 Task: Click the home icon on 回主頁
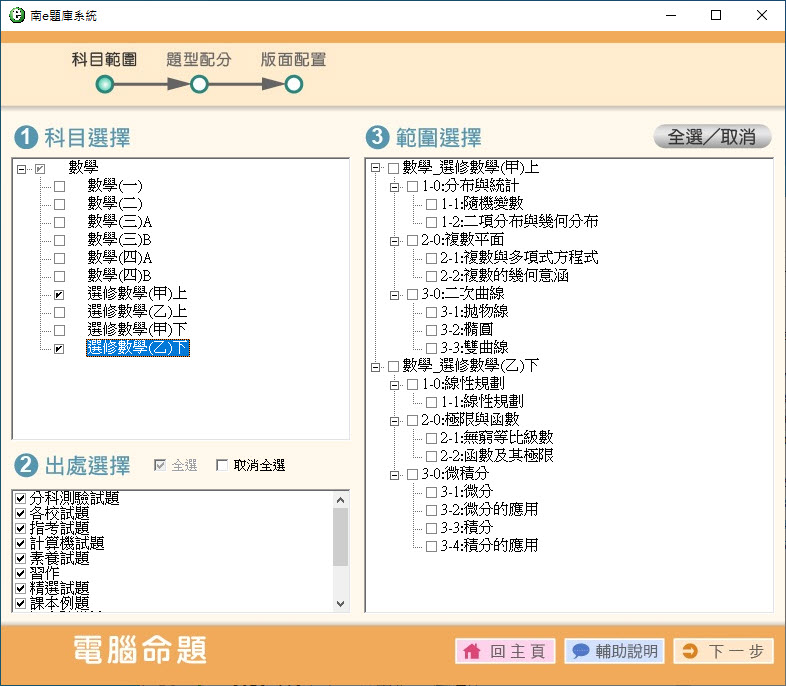click(472, 652)
